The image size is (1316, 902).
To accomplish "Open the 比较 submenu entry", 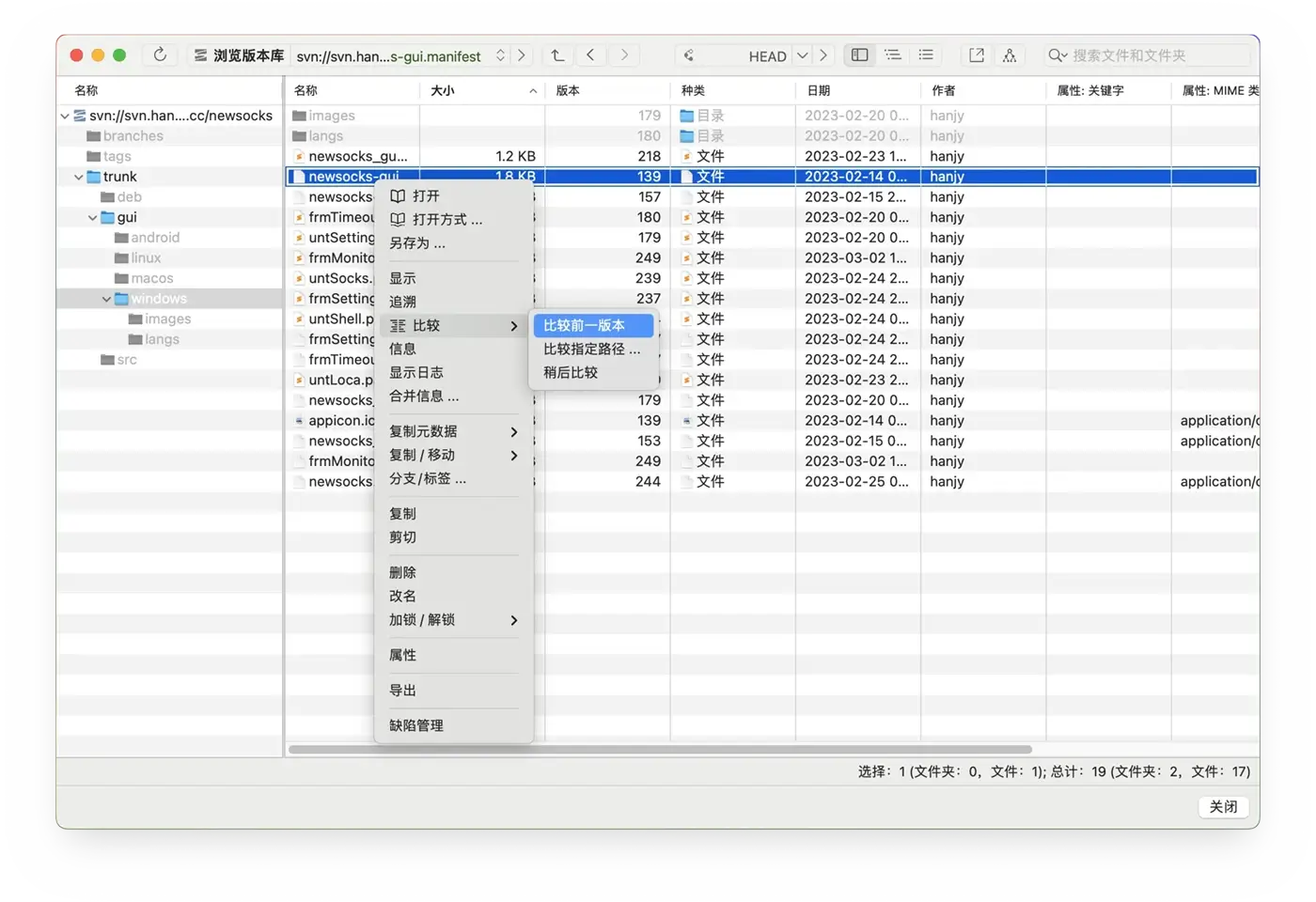I will point(454,326).
